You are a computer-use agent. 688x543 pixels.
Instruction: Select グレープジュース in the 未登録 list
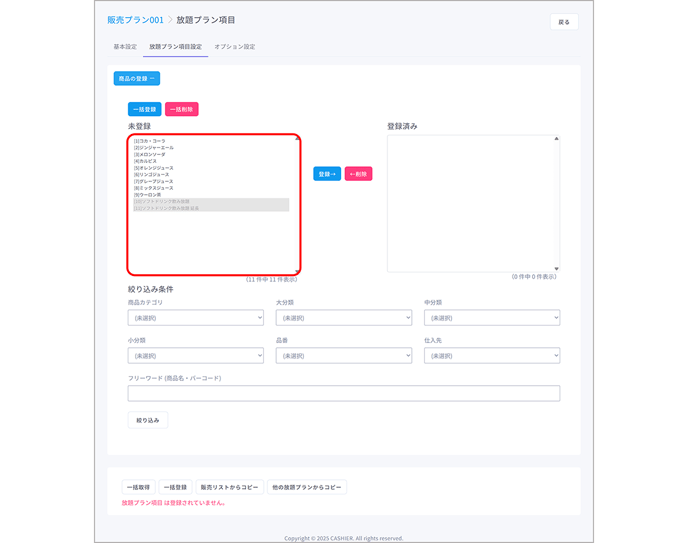click(x=211, y=181)
